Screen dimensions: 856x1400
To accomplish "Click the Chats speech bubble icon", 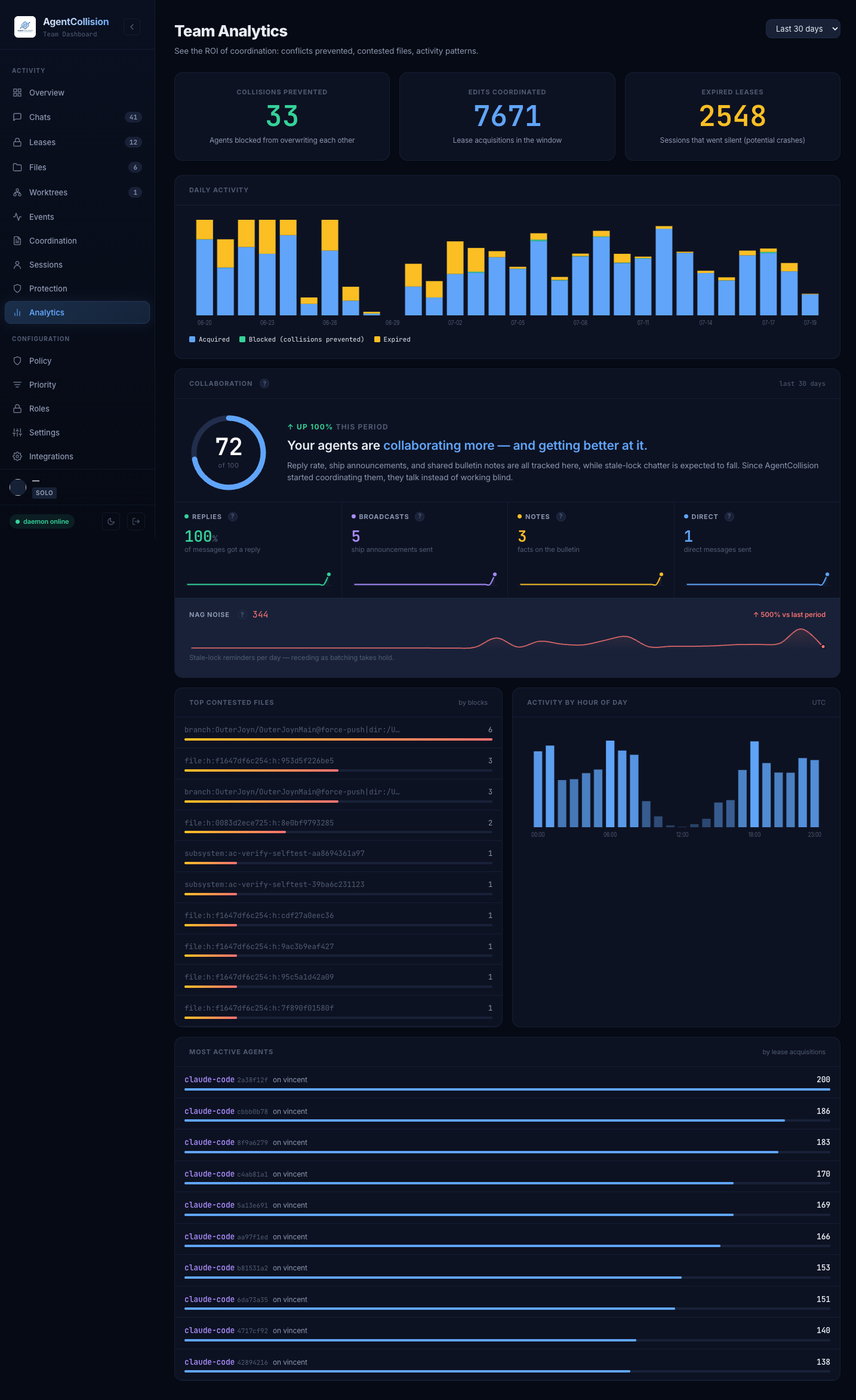I will 17,117.
